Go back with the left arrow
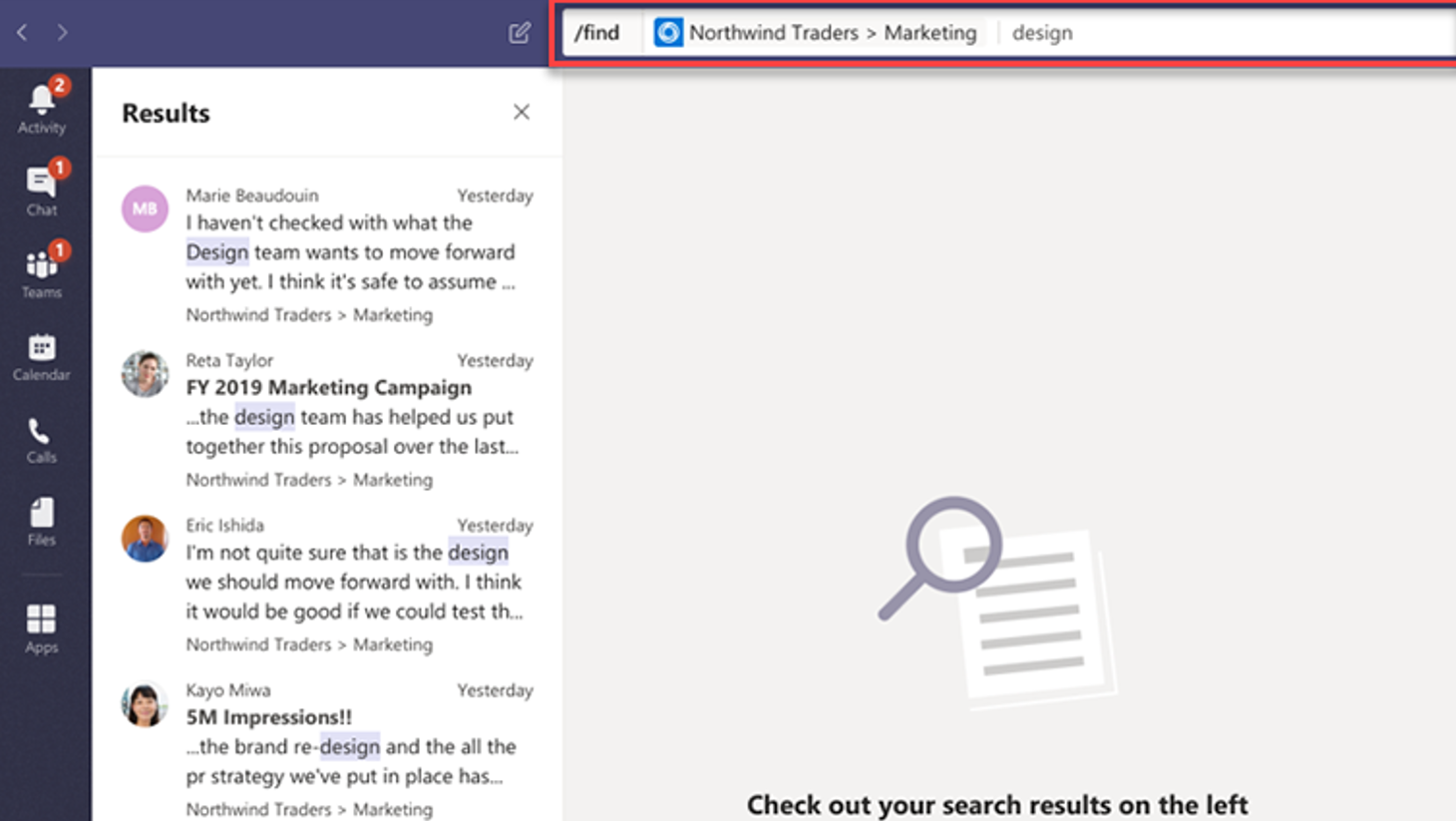 tap(22, 33)
